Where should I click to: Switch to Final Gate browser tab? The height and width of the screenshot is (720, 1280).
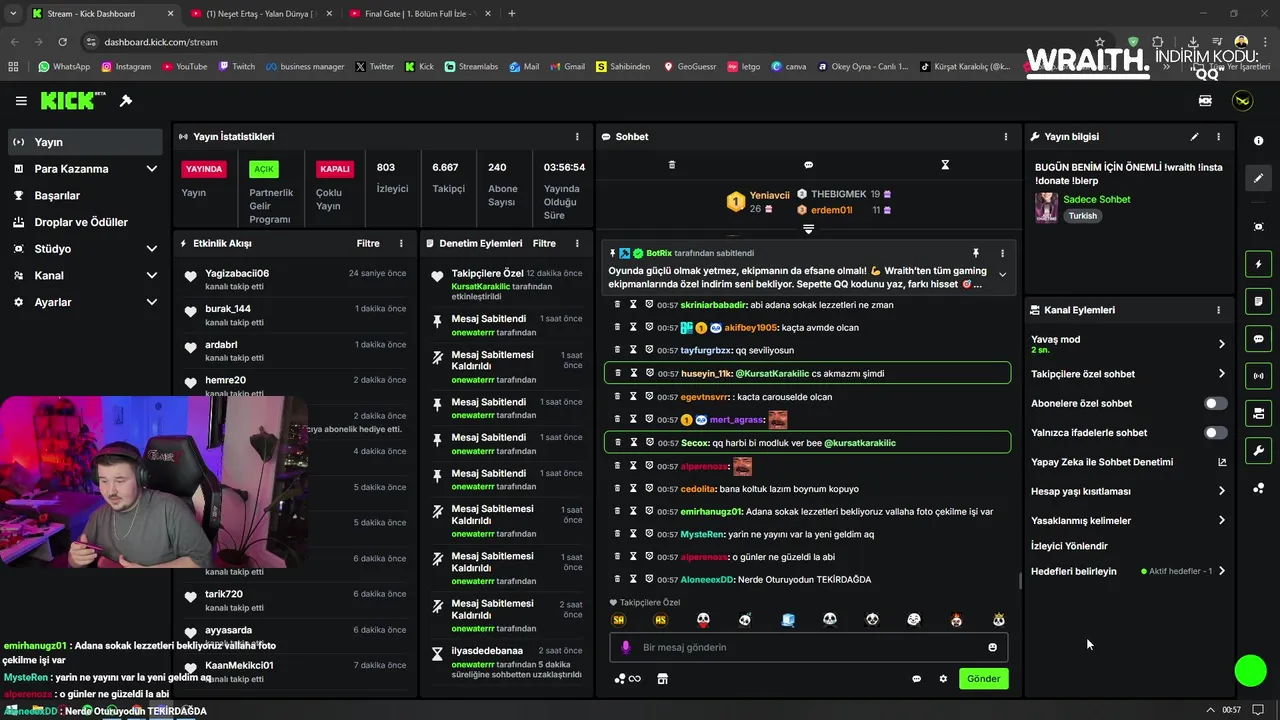point(418,14)
